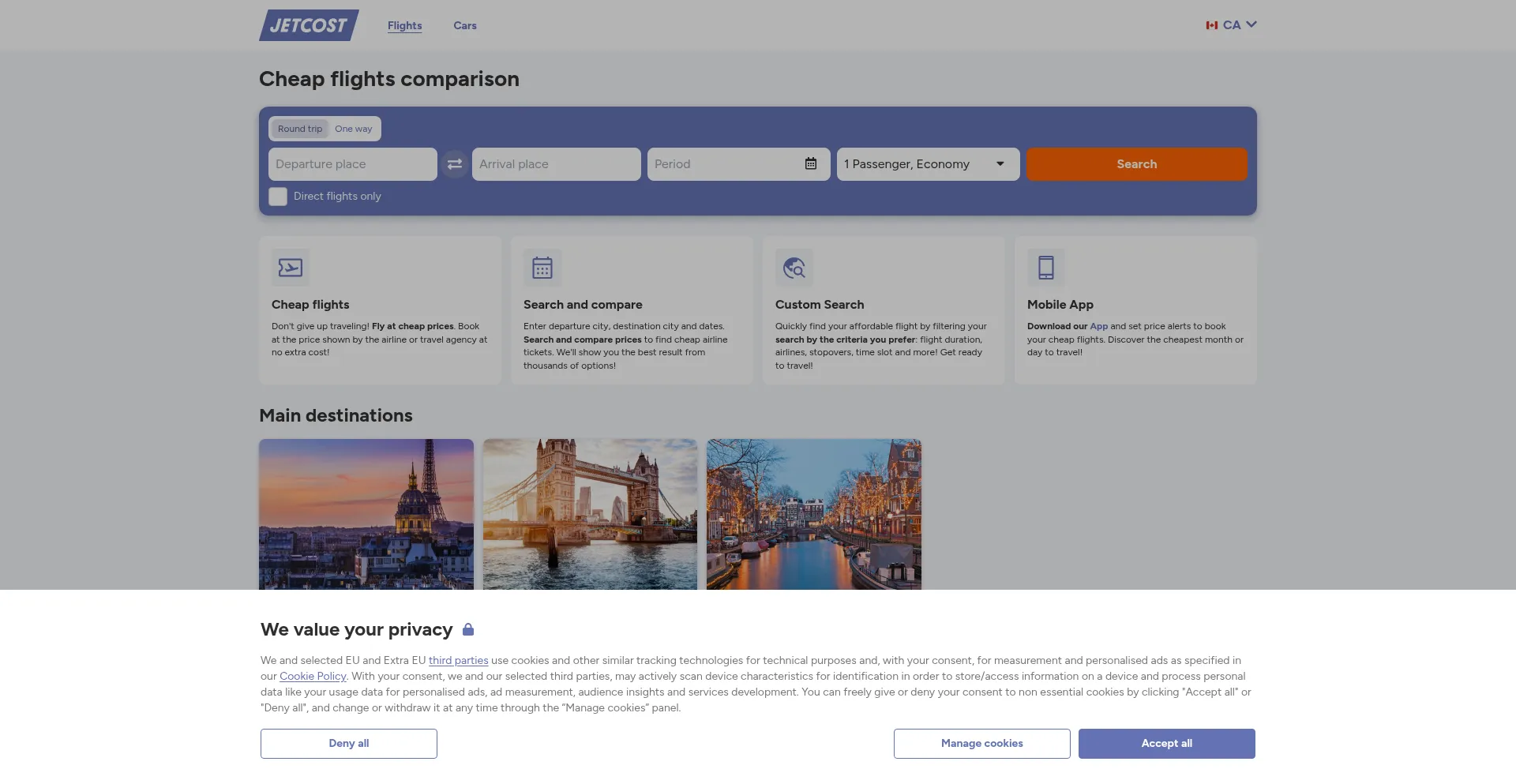Select Round trip option
This screenshot has width=1516, height=784.
tap(300, 129)
